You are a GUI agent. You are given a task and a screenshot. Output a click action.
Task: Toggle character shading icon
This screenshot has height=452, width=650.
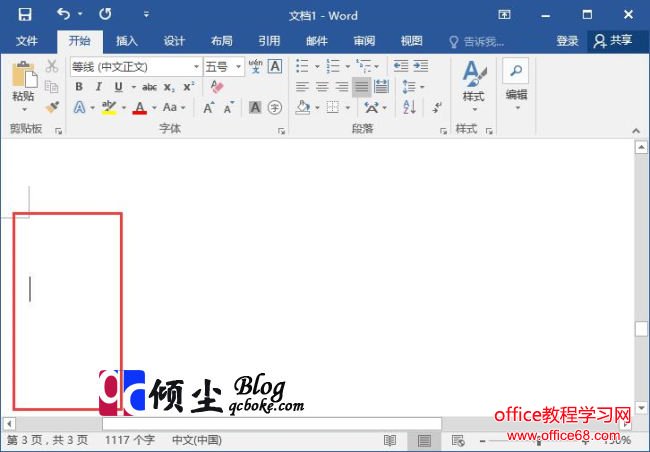point(255,107)
